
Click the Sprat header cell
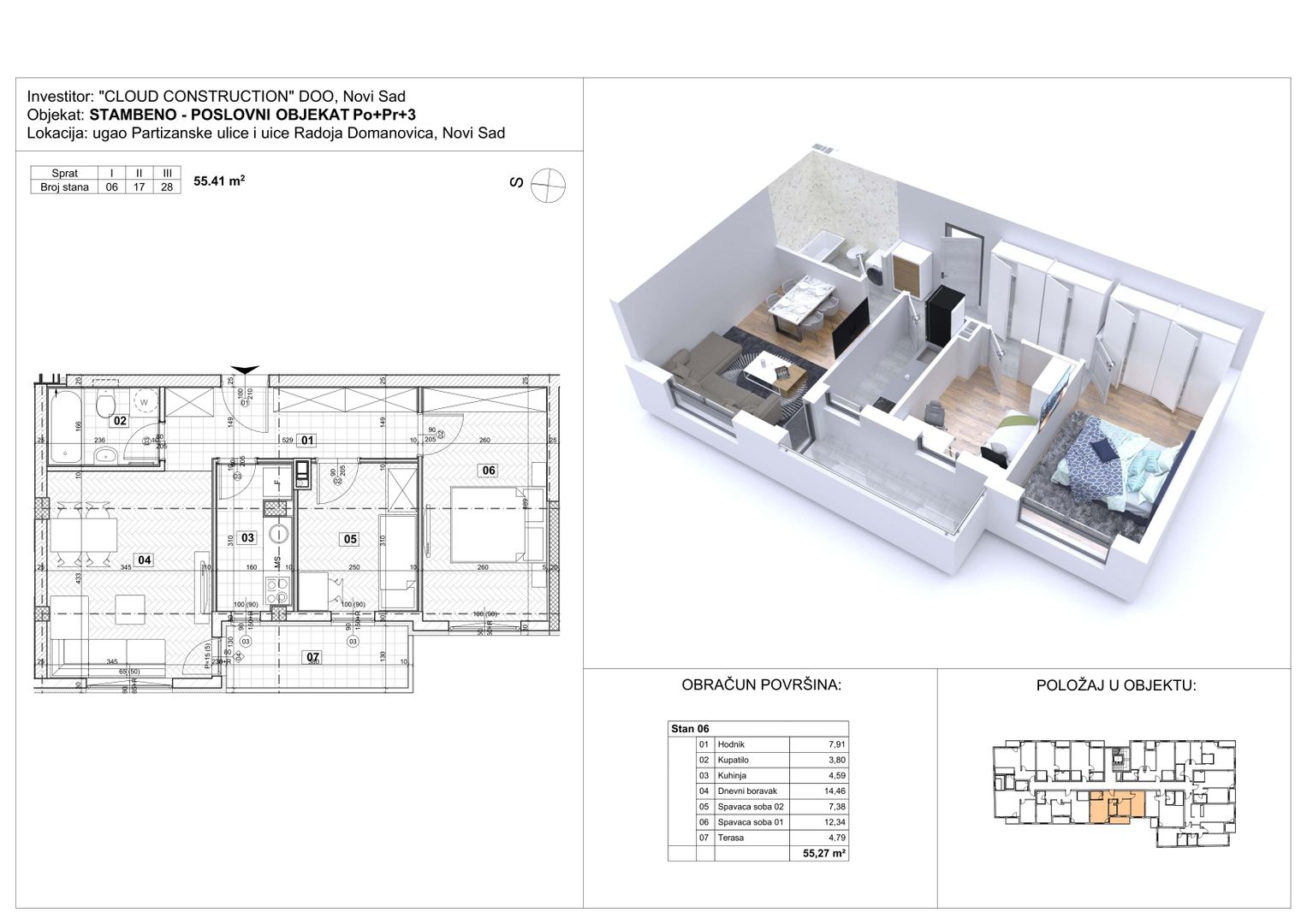[x=64, y=173]
